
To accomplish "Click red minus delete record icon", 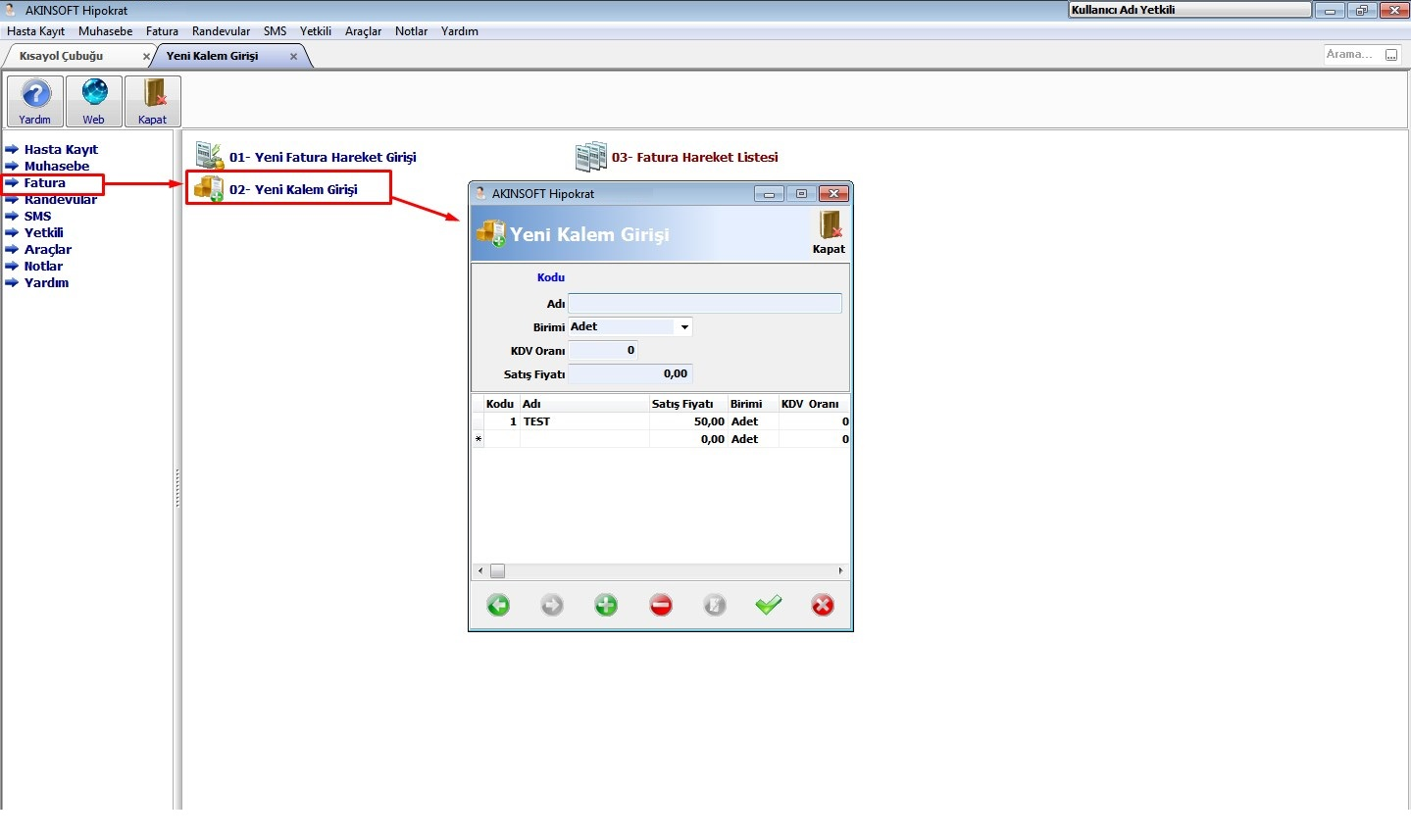I will (661, 605).
